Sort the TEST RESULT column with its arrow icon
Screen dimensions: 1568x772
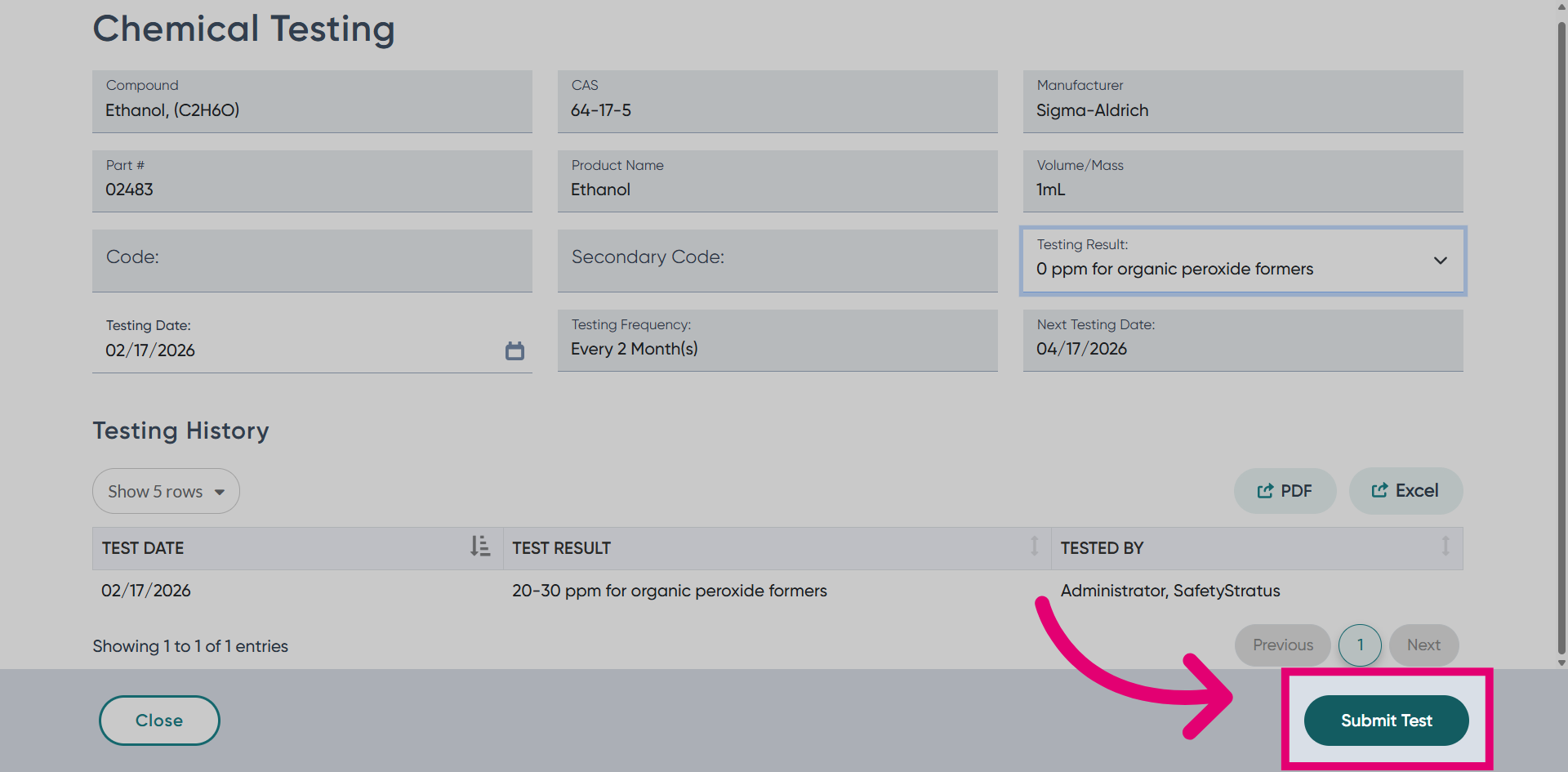click(x=1034, y=547)
